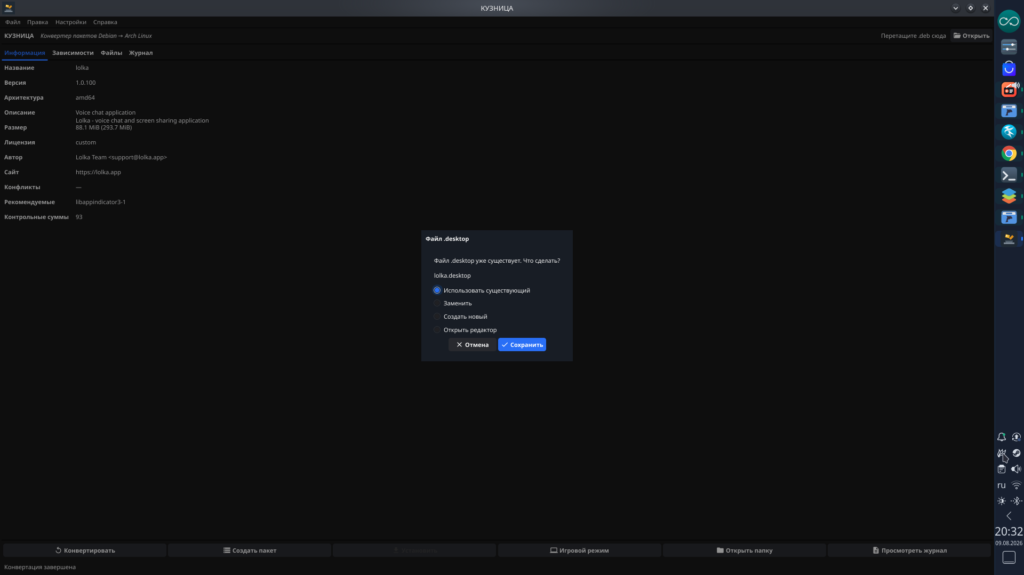The width and height of the screenshot is (1024, 575).
Task: Click the 'lolka.desktop' filename in the dialog
Action: (x=452, y=276)
